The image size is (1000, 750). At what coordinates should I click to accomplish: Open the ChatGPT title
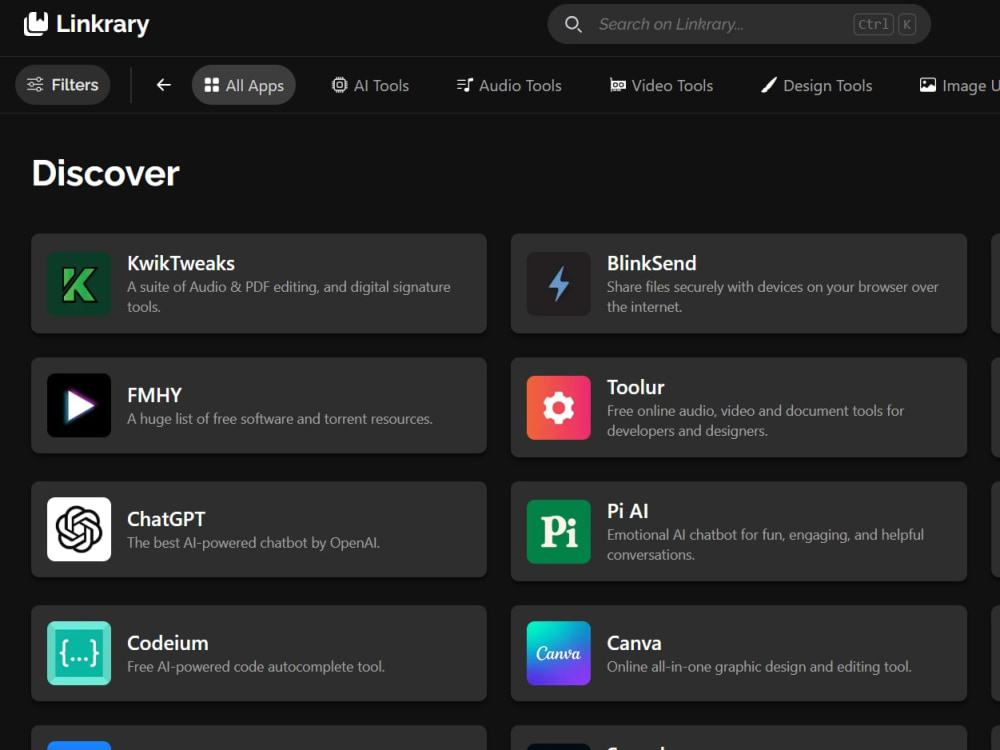(x=166, y=519)
